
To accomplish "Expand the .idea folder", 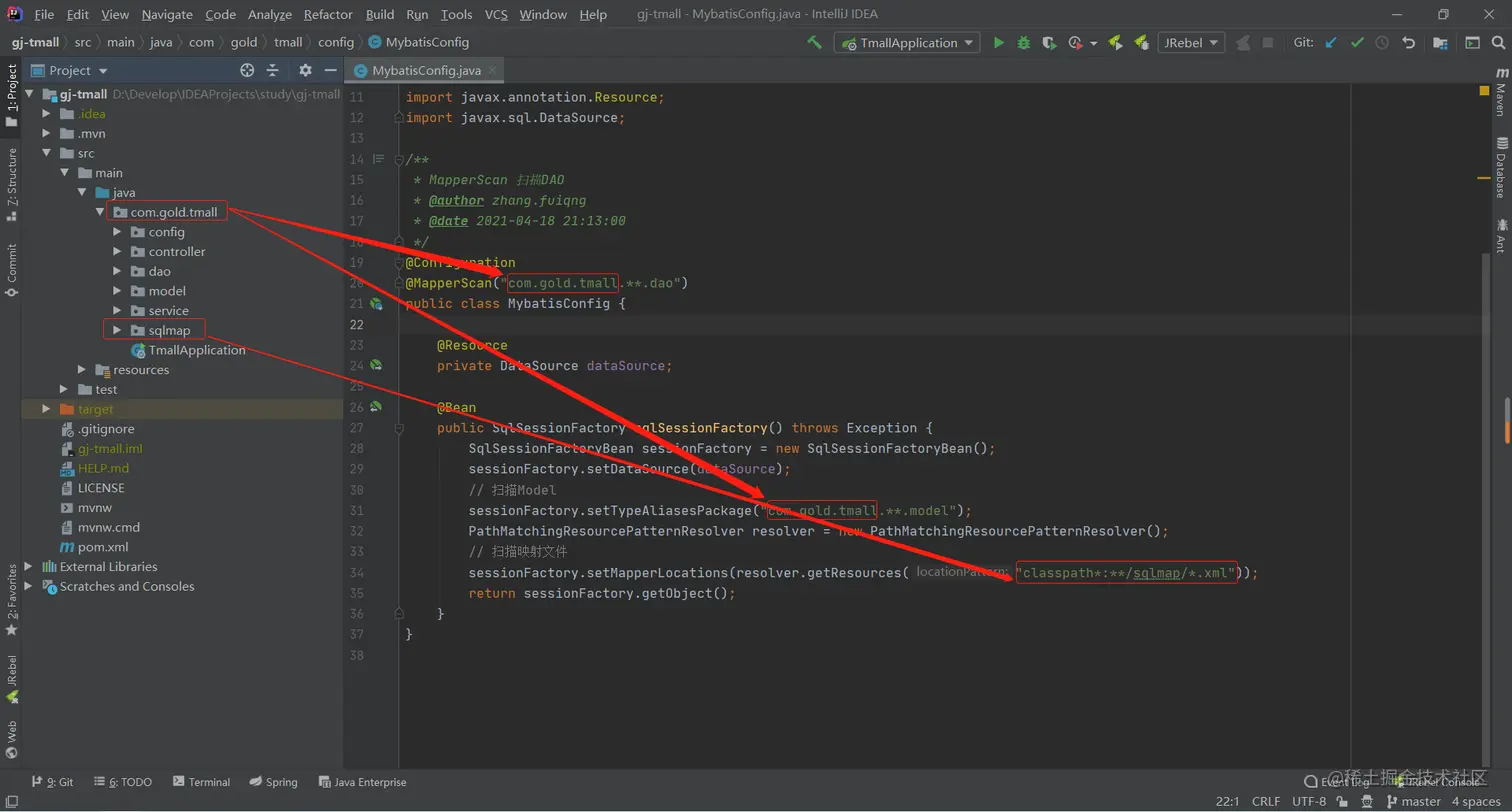I will (x=46, y=114).
